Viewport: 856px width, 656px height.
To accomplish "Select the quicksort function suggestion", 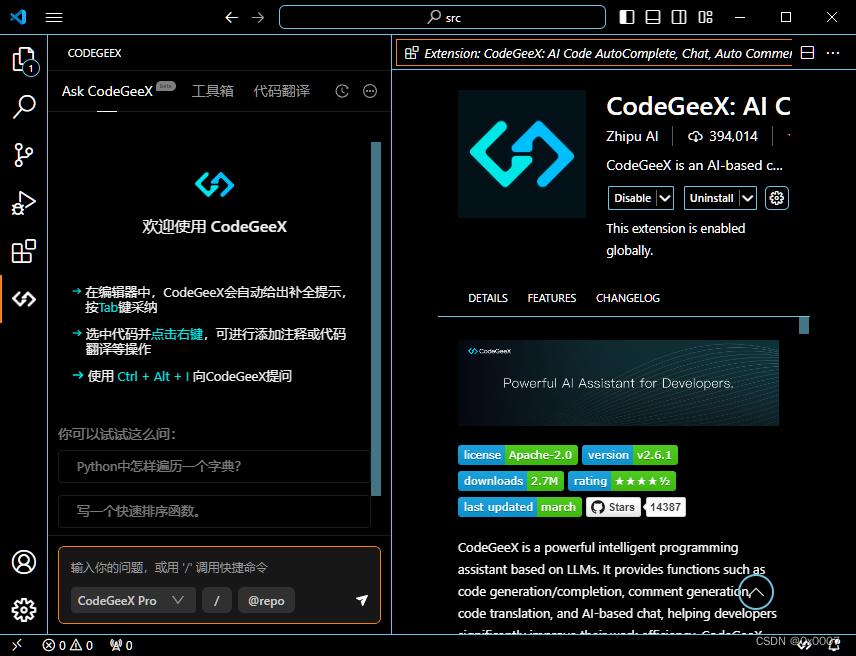I will [x=215, y=511].
